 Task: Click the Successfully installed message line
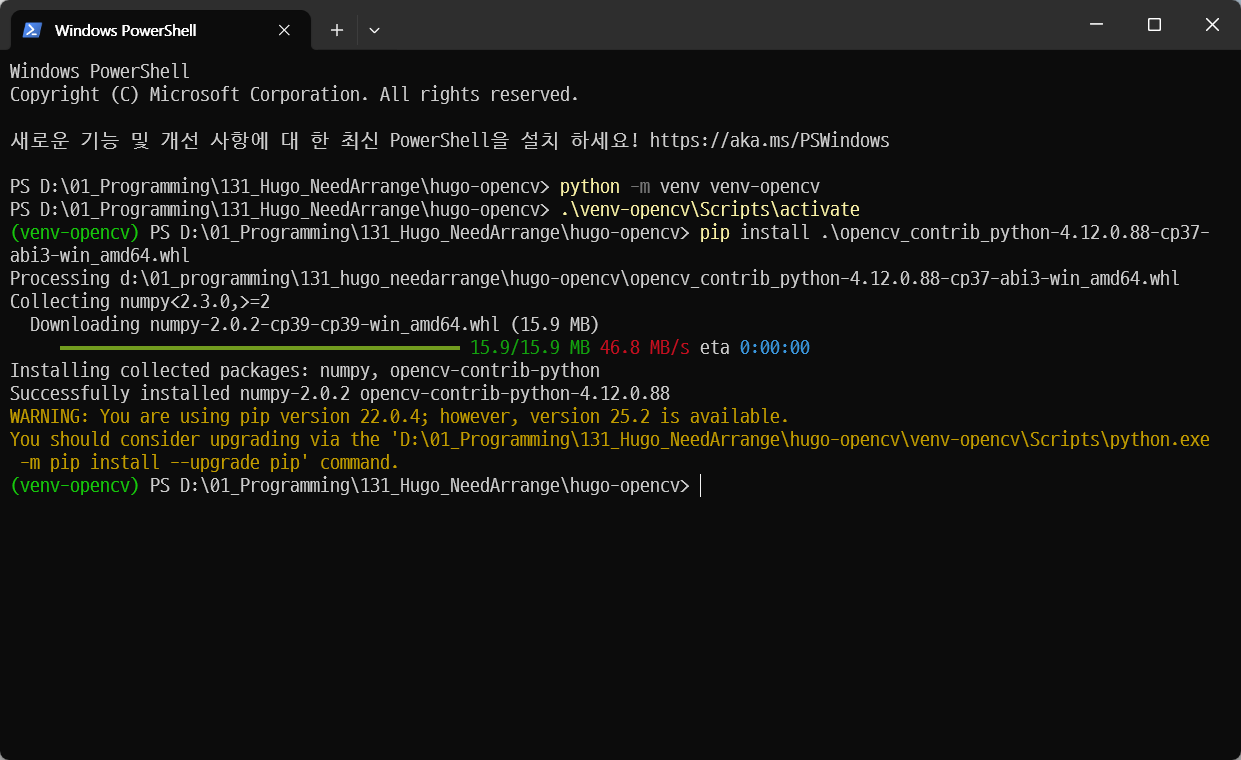(x=340, y=393)
